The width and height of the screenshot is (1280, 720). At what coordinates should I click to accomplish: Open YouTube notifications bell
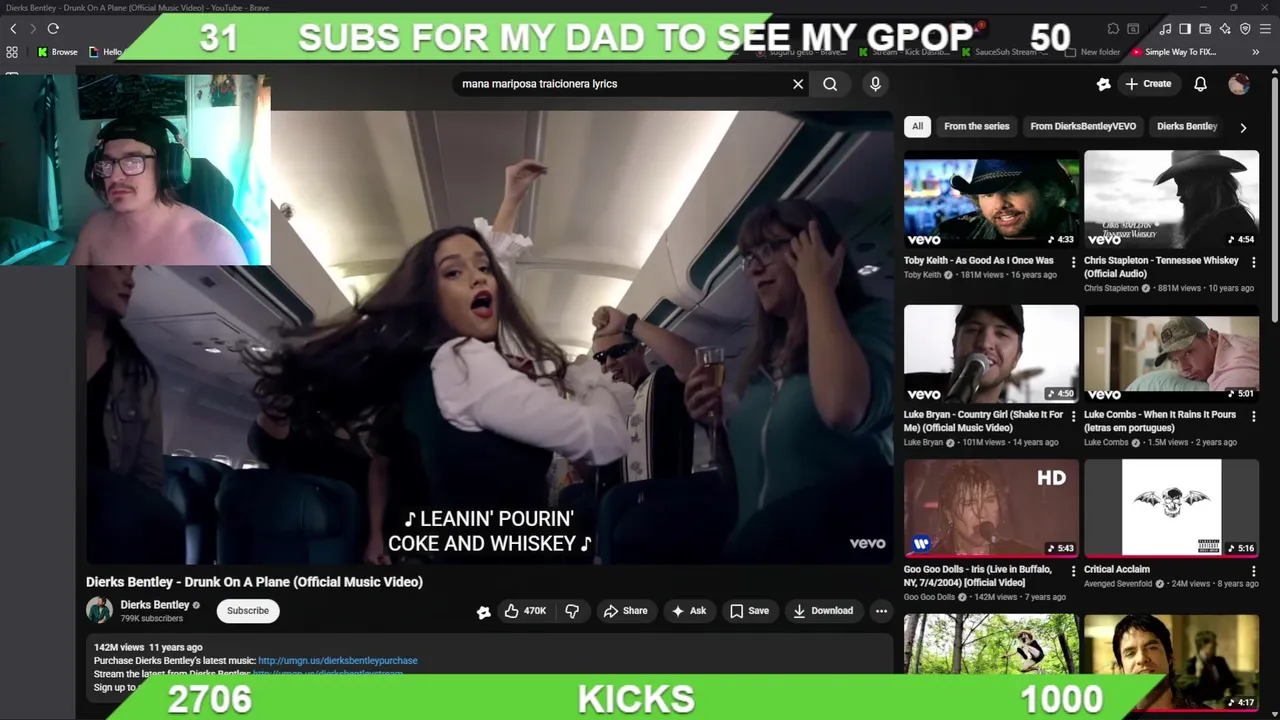pyautogui.click(x=1200, y=84)
